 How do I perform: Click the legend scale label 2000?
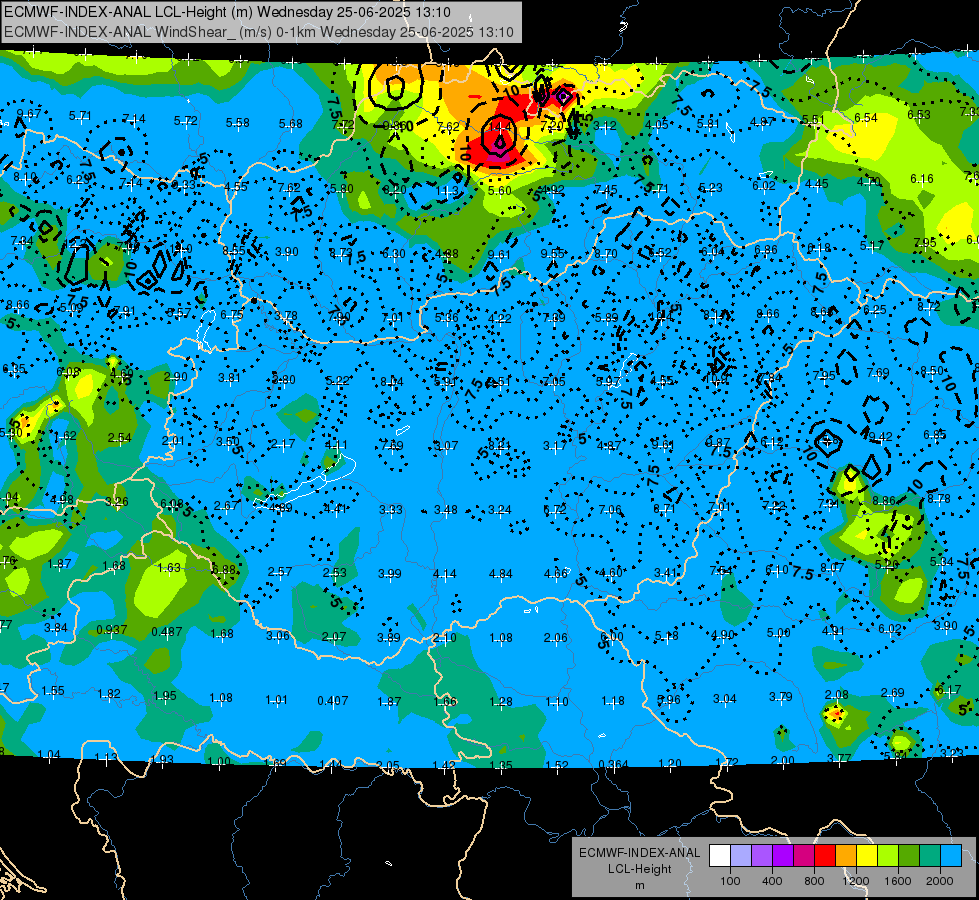click(939, 881)
